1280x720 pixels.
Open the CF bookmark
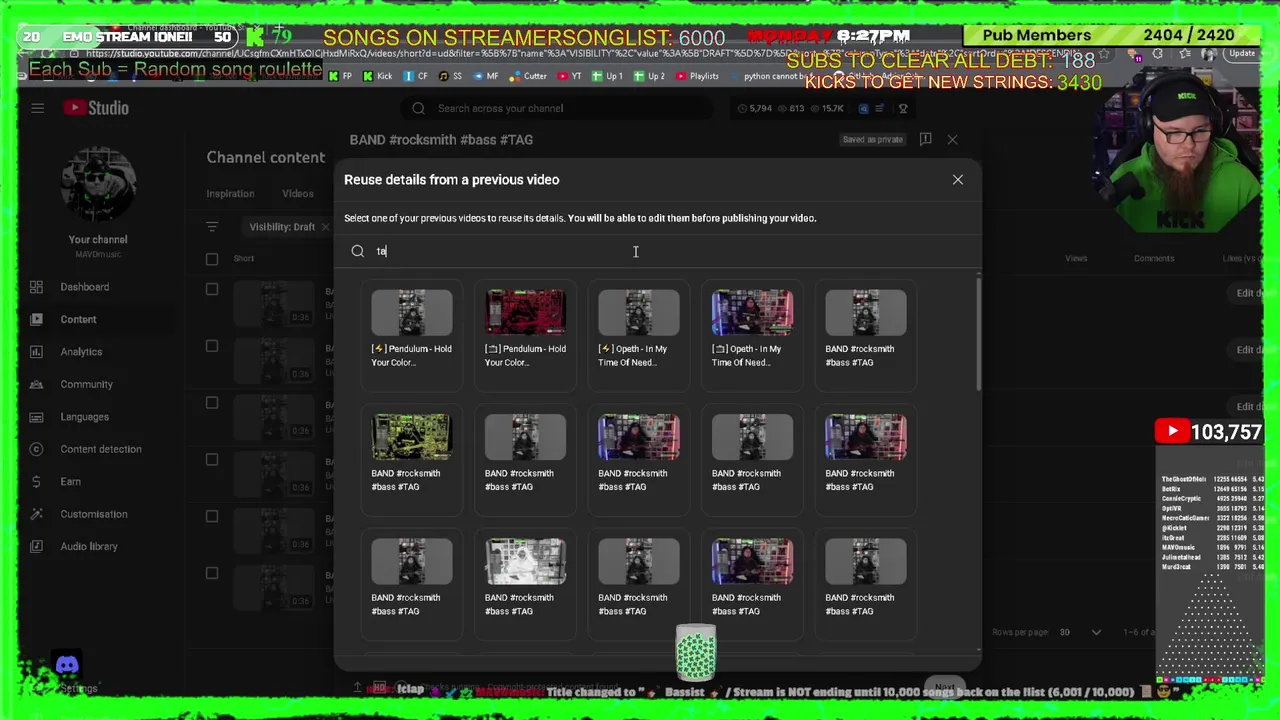416,76
